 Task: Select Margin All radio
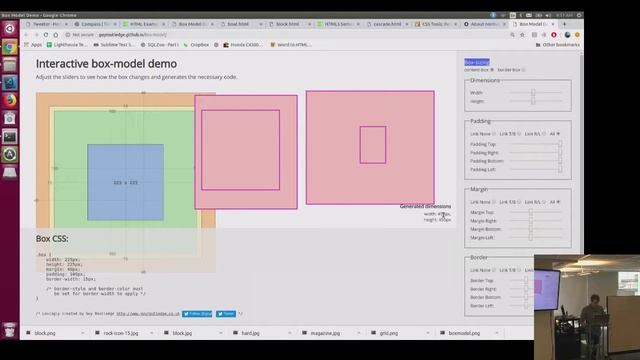coord(558,202)
